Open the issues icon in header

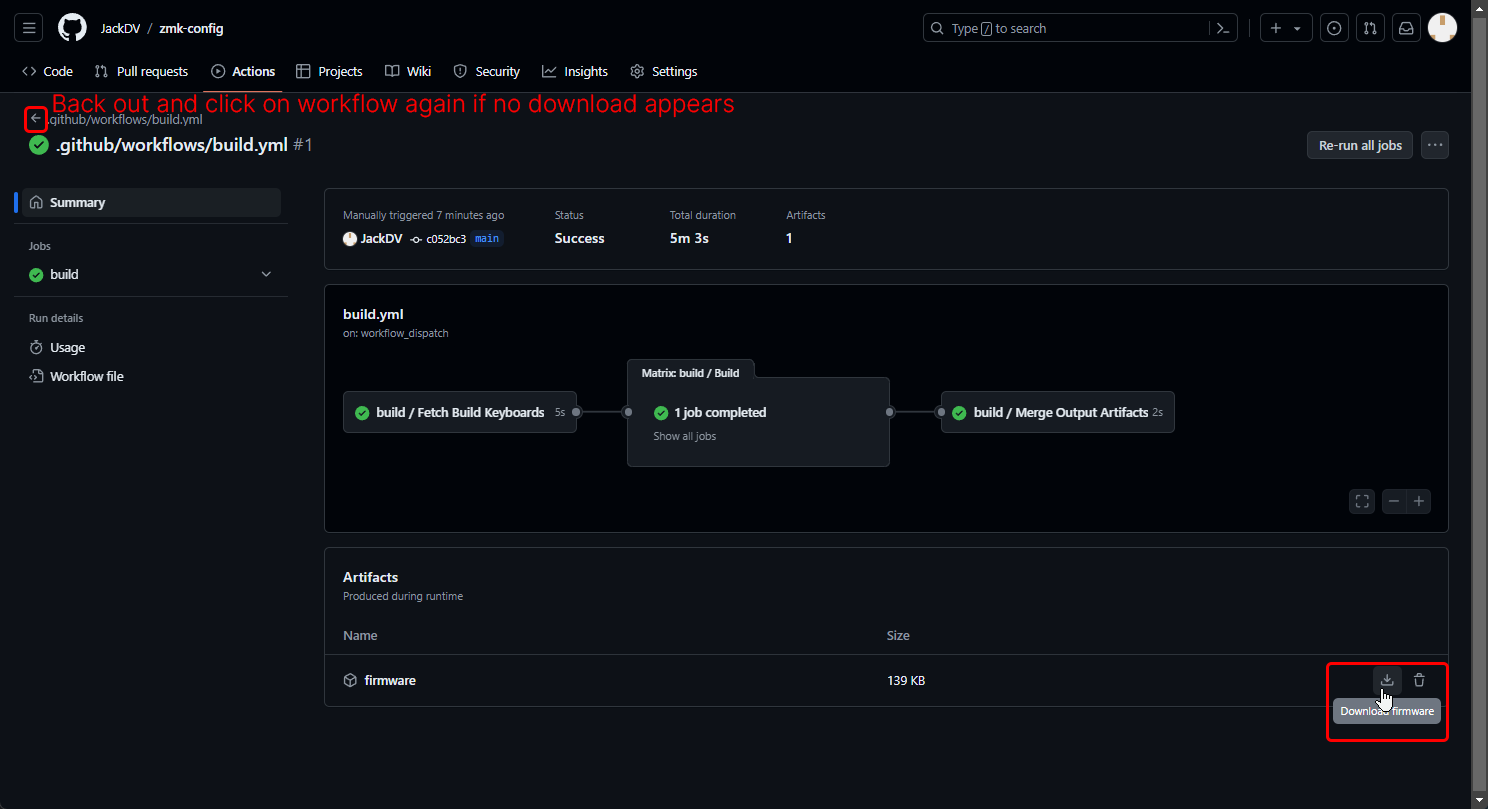click(1334, 28)
